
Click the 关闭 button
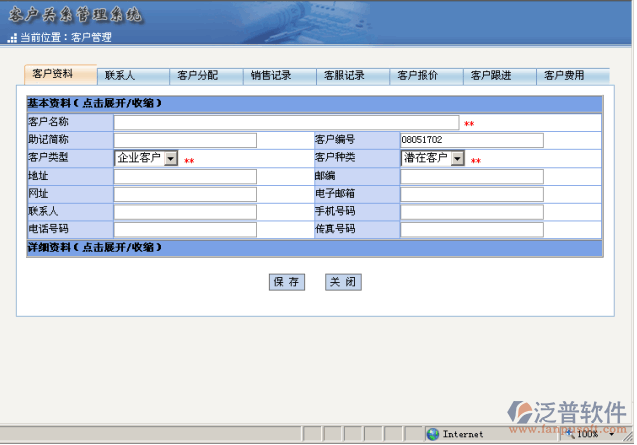click(343, 282)
